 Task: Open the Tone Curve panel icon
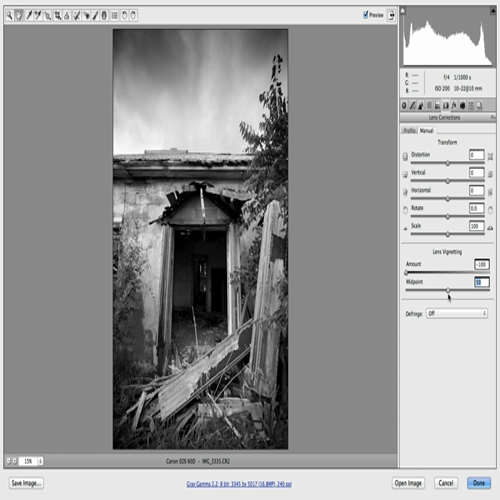[413, 106]
